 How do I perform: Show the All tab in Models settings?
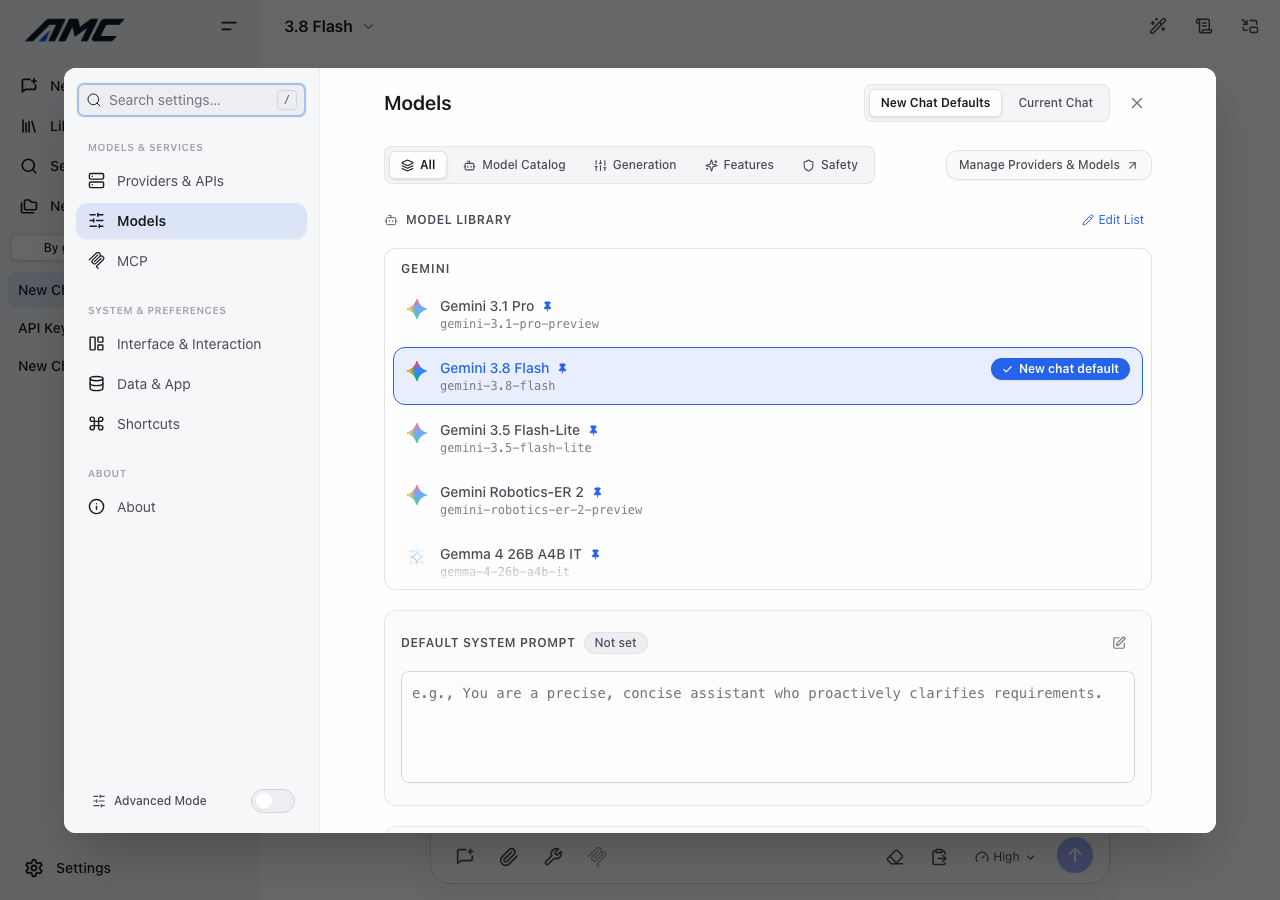tap(418, 165)
